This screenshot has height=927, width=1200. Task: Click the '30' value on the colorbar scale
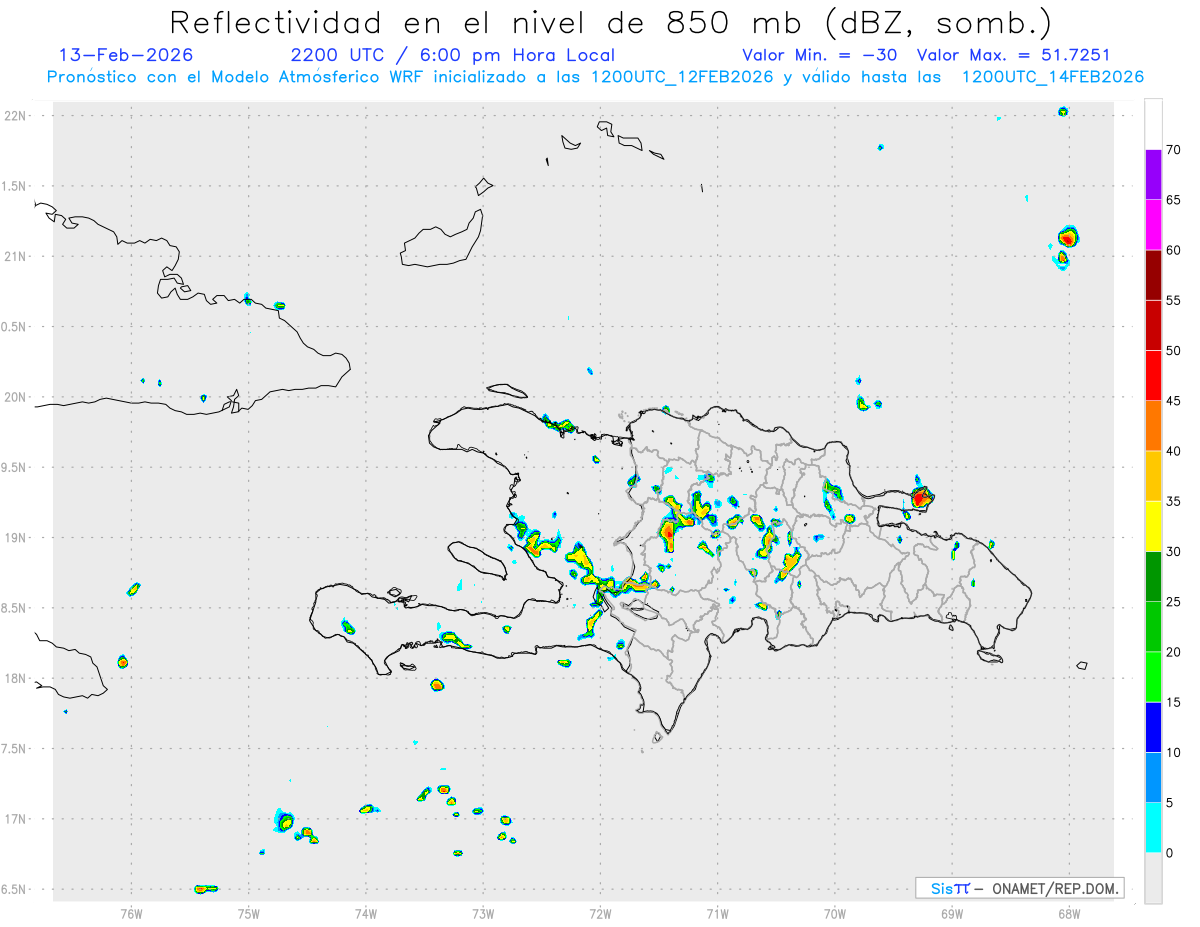[1175, 551]
